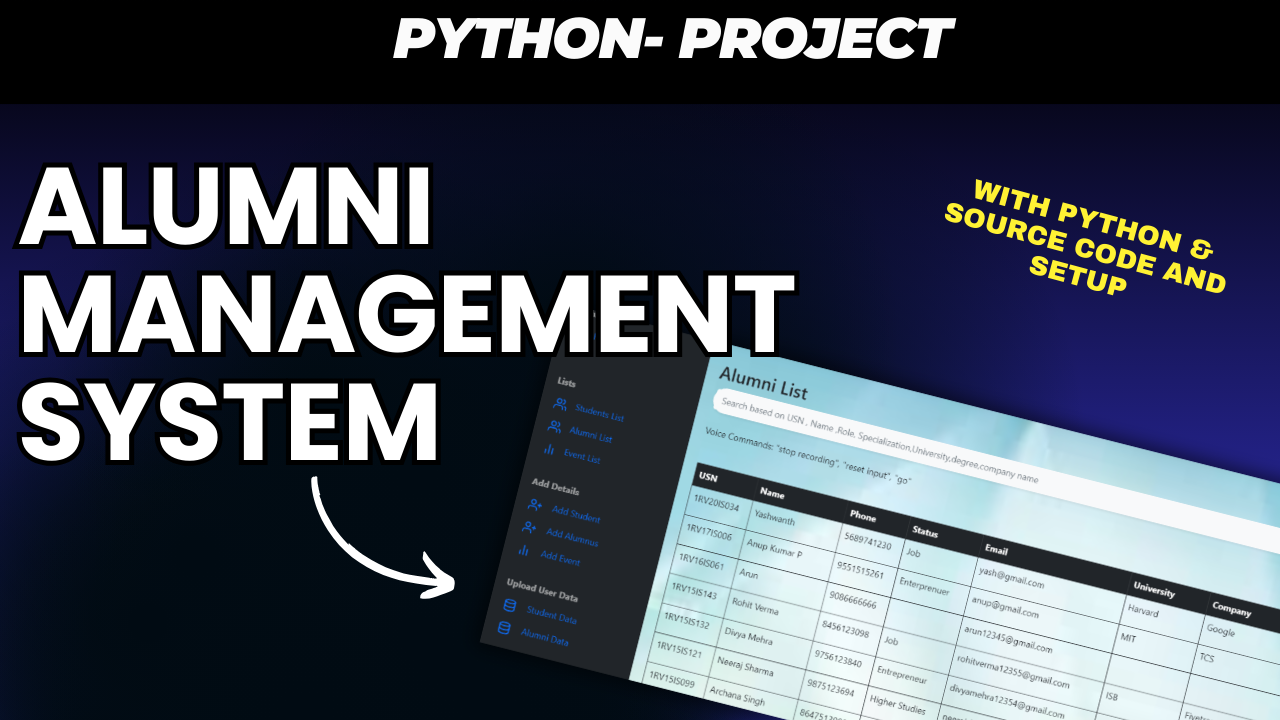Go to Add Student page
Image resolution: width=1280 pixels, height=720 pixels.
576,516
